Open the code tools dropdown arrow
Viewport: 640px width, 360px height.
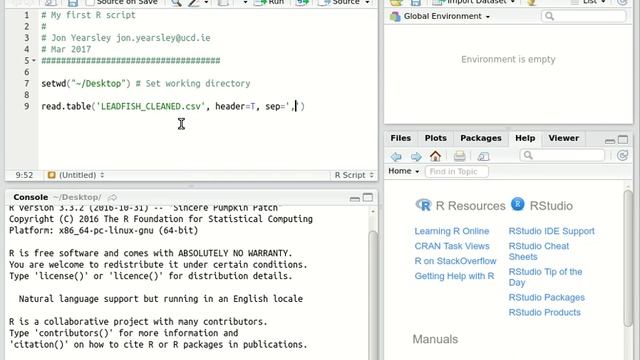(206, 2)
